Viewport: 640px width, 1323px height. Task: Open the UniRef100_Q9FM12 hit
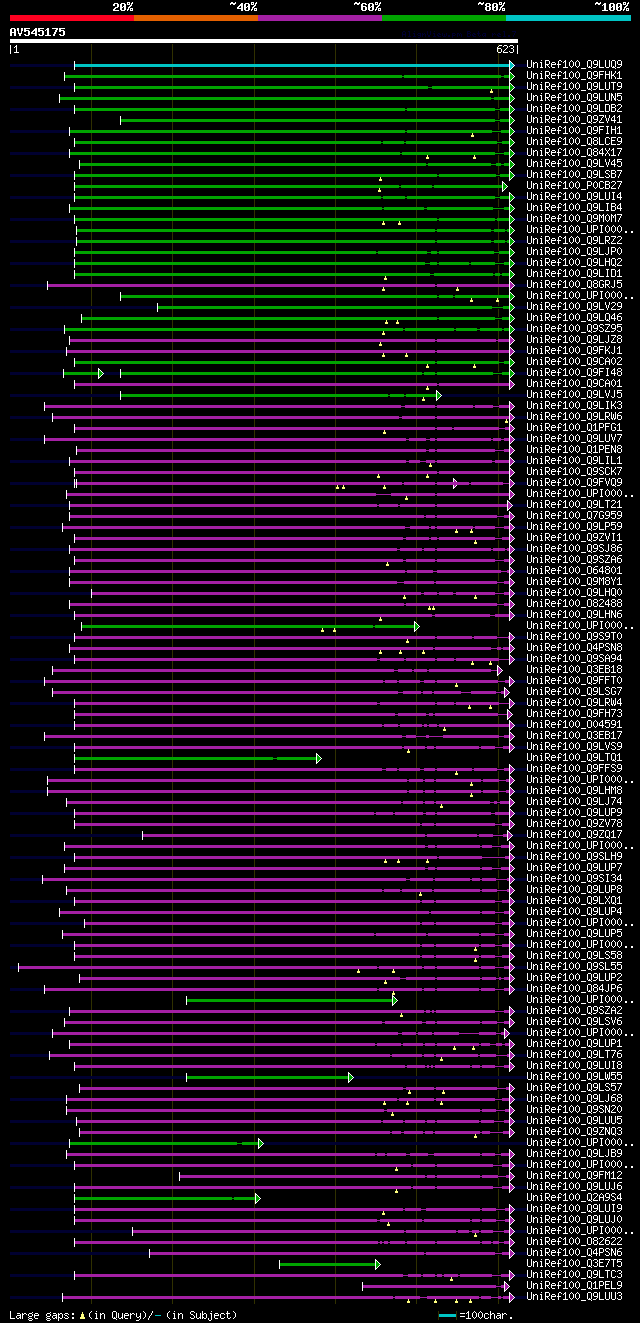[575, 1176]
